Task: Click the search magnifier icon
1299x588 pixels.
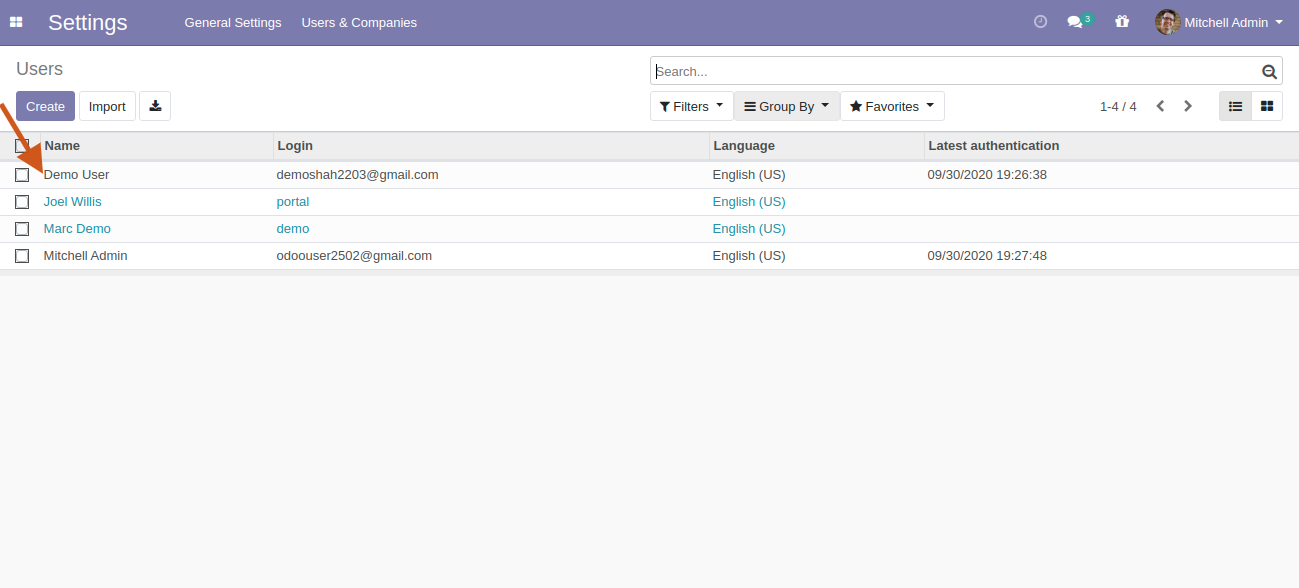Action: pos(1269,71)
